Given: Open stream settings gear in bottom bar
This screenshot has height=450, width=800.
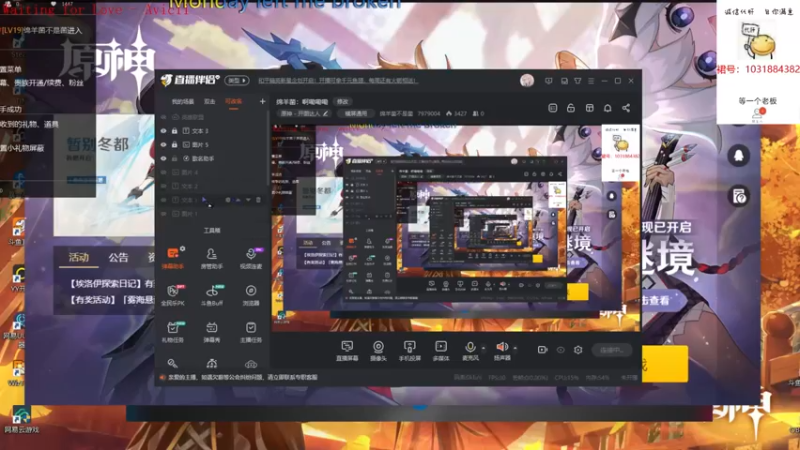Looking at the screenshot, I should point(578,349).
